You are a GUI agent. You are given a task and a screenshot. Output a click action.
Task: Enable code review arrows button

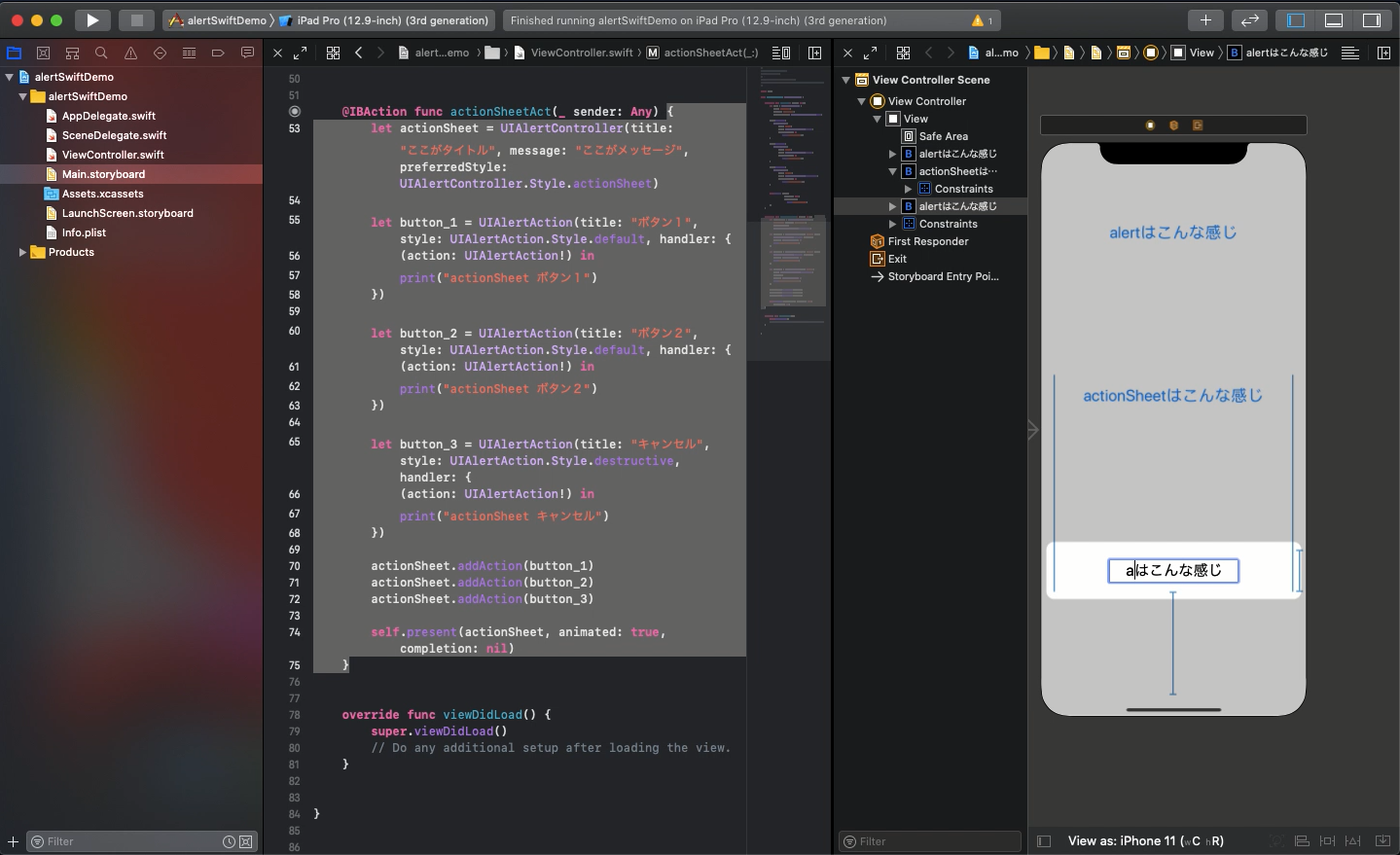tap(1250, 20)
